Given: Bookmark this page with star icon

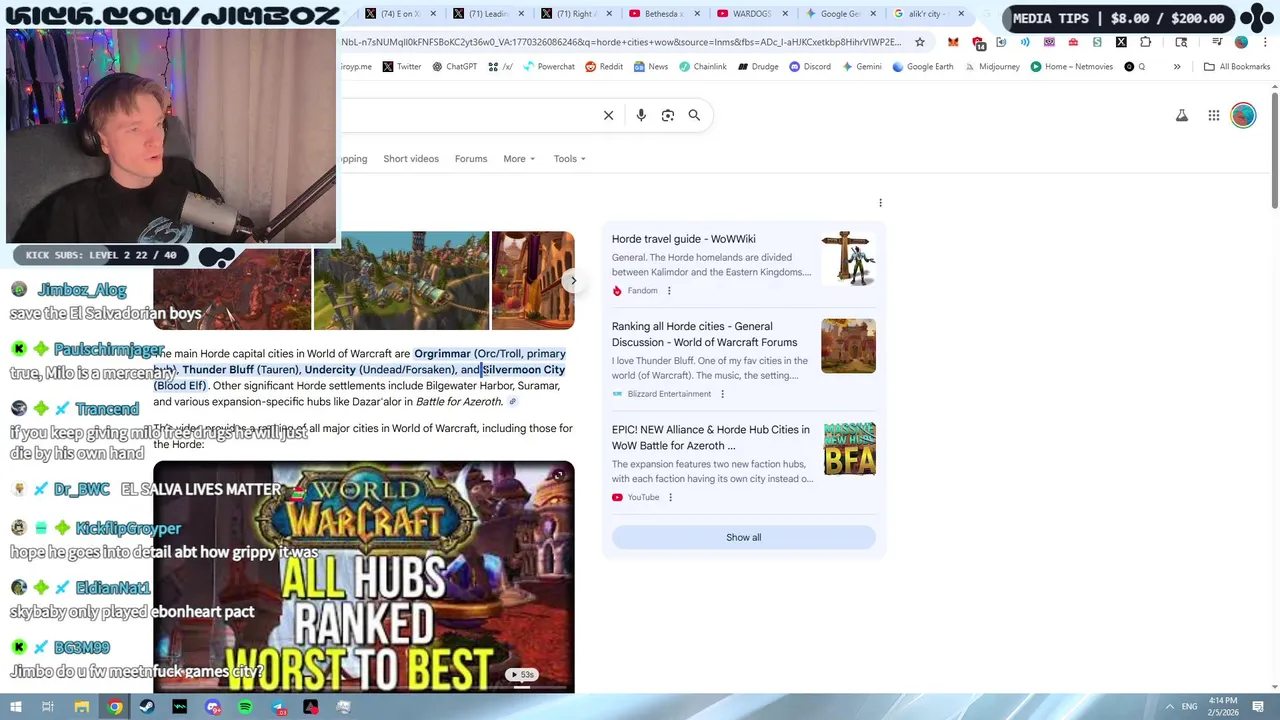Looking at the screenshot, I should tap(920, 42).
